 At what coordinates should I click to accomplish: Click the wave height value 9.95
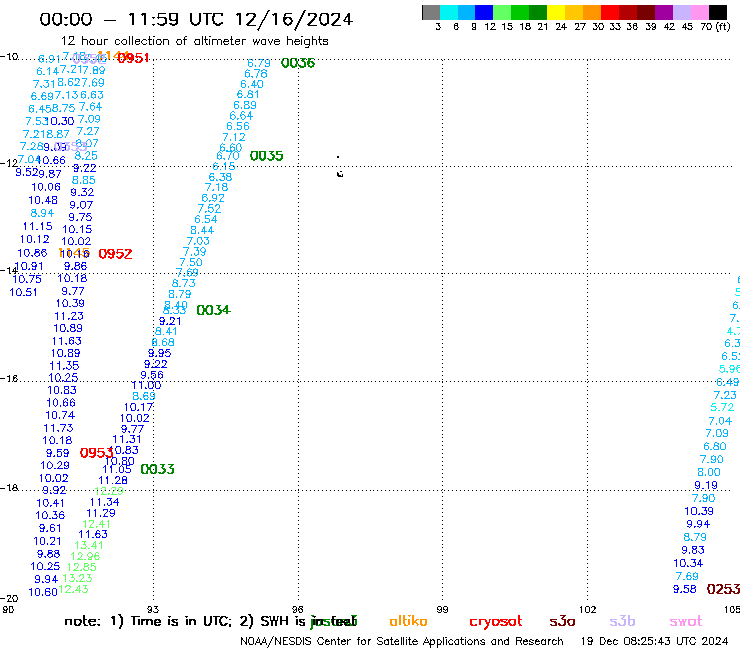pyautogui.click(x=160, y=353)
